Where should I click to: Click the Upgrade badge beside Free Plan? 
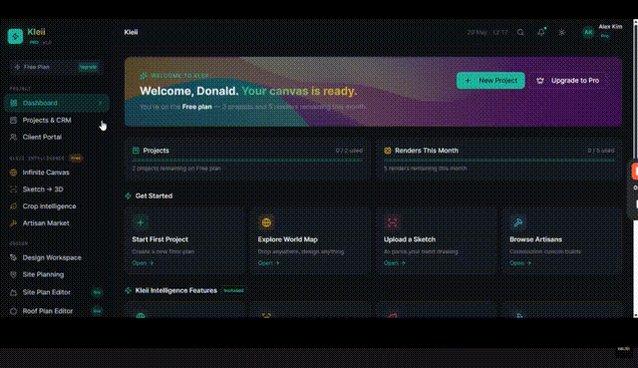(88, 67)
